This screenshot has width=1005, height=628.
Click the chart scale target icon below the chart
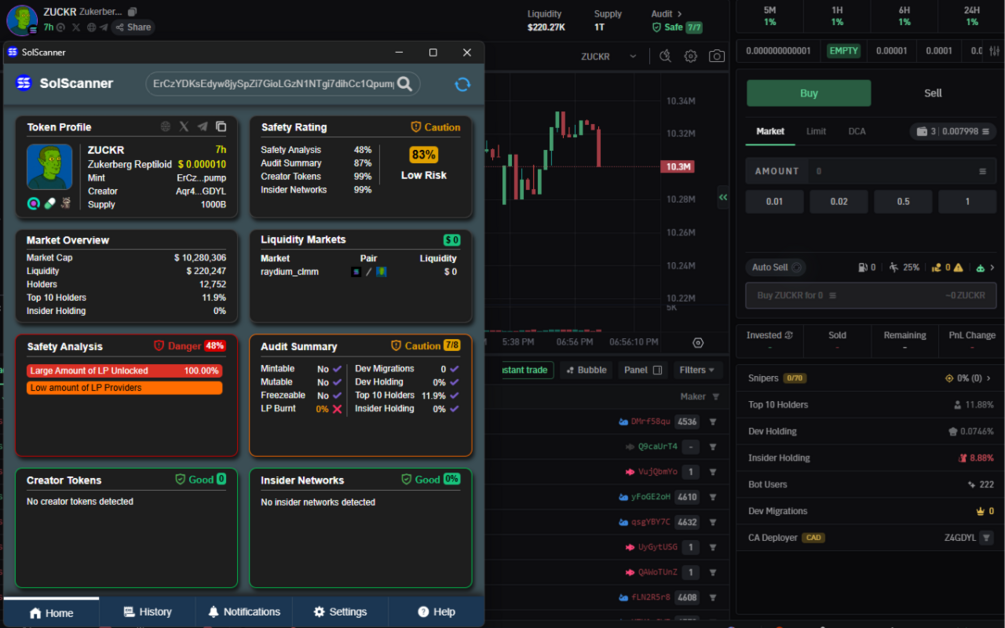pyautogui.click(x=698, y=343)
